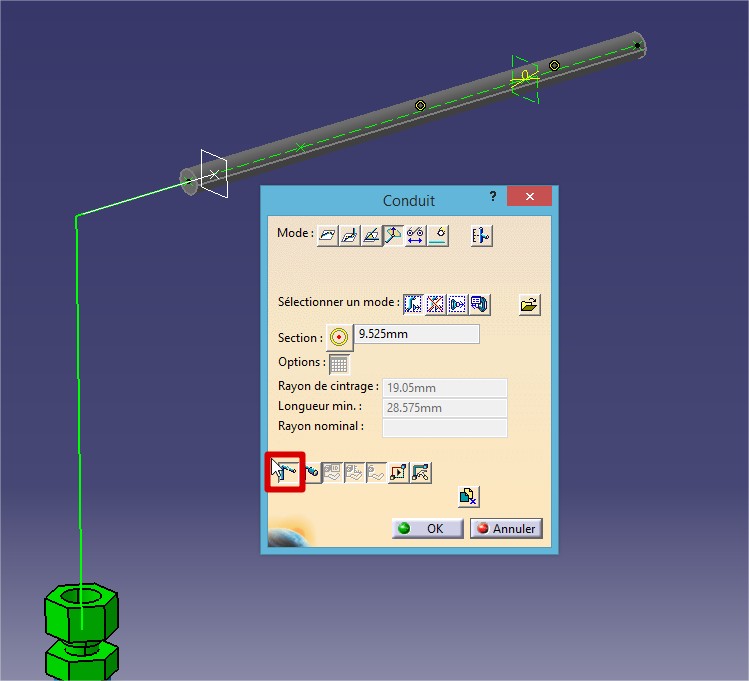The width and height of the screenshot is (749, 681).
Task: Click the red square play-arrow route icon
Action: point(398,472)
